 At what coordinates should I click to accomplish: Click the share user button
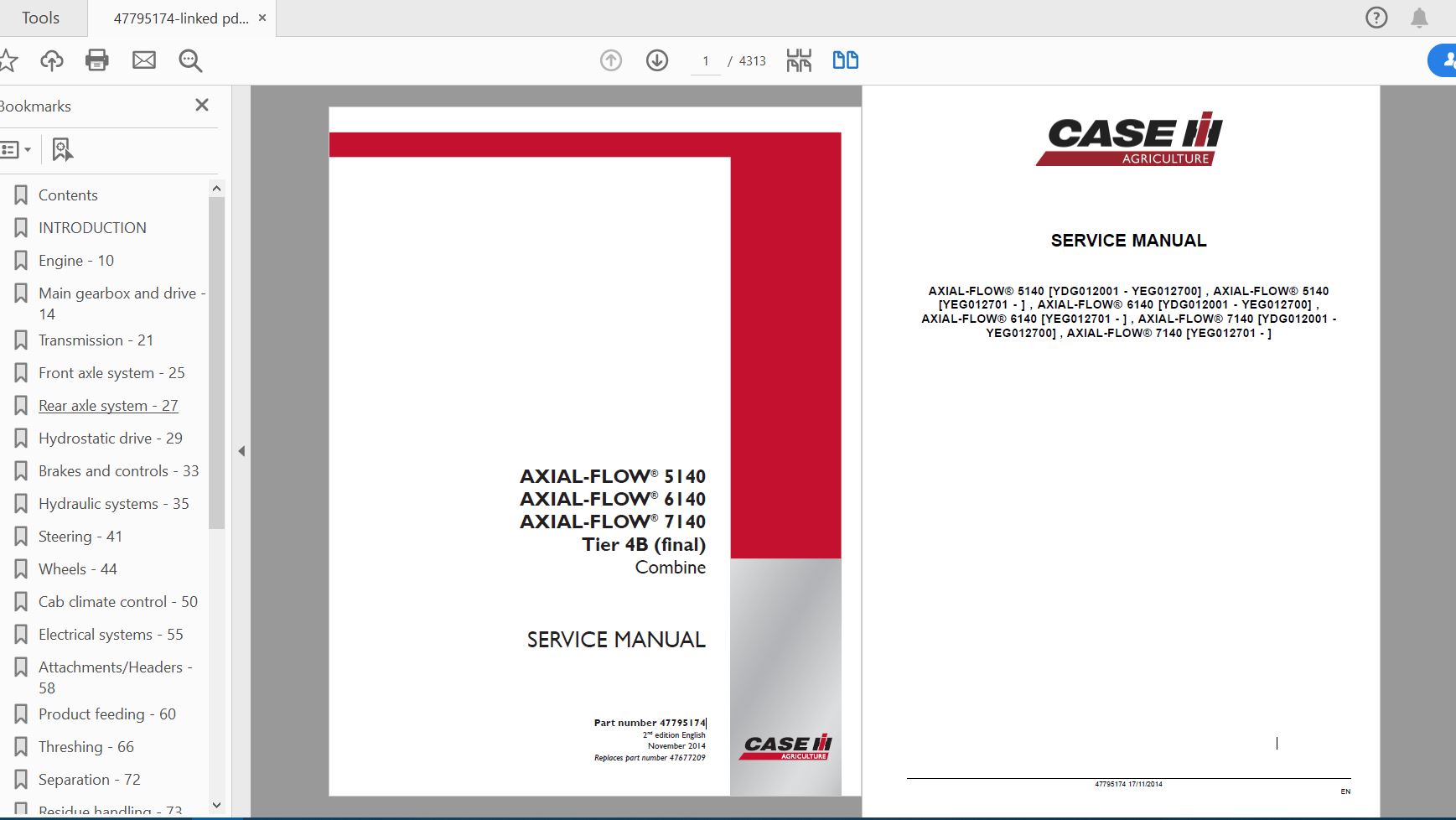[1443, 60]
